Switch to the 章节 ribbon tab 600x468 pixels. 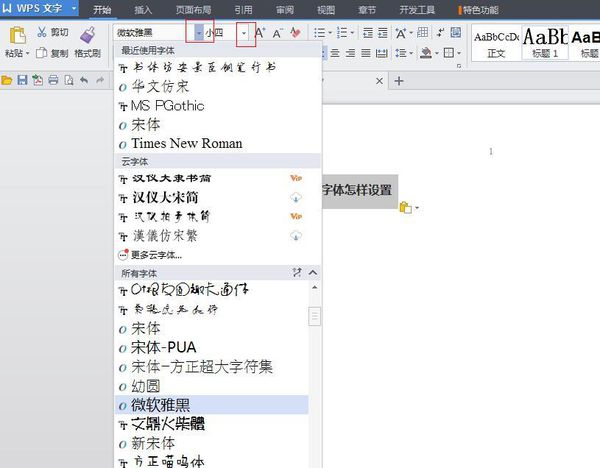[367, 10]
